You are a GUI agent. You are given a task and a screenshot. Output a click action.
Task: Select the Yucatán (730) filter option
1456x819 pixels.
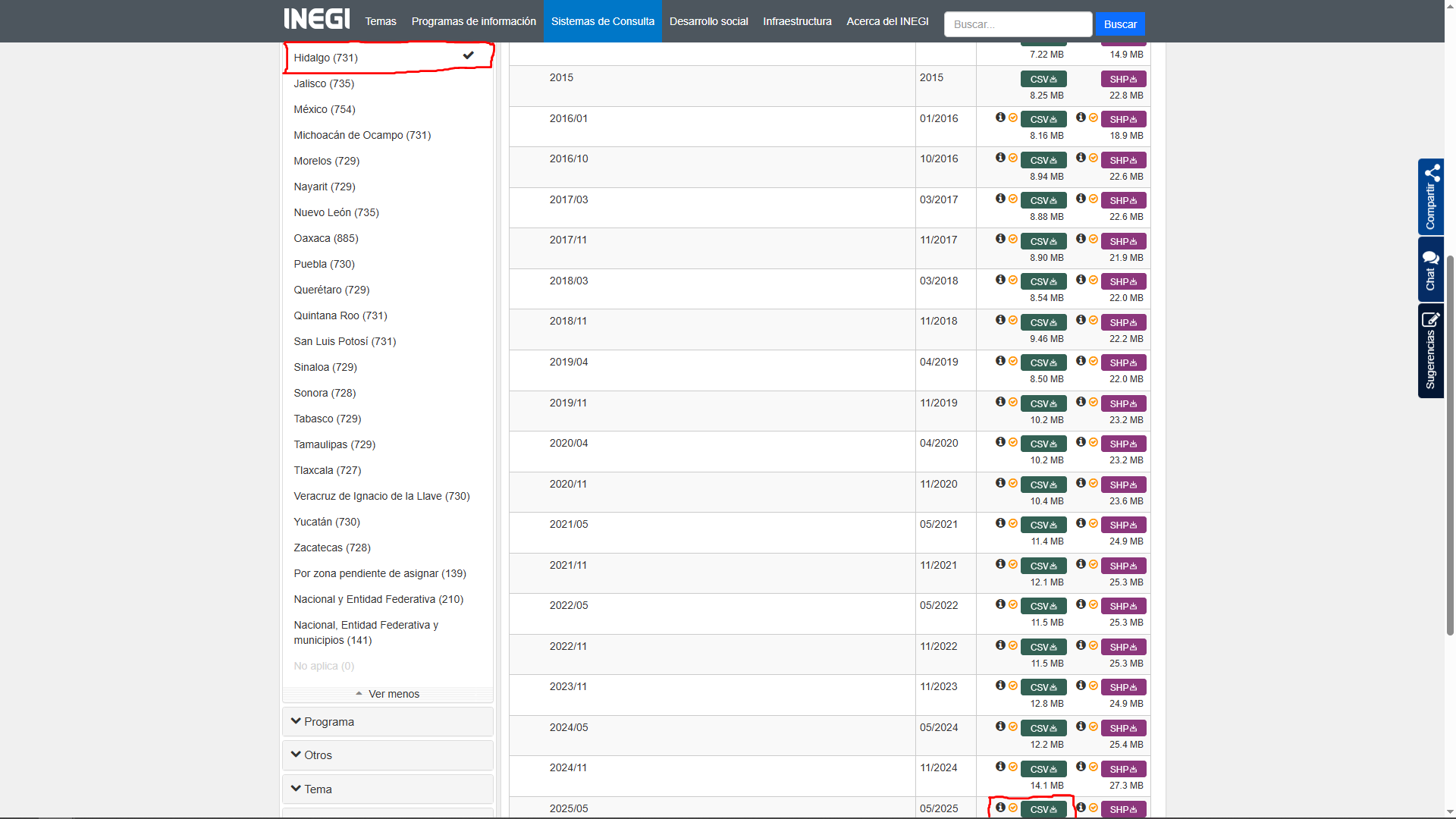(x=327, y=522)
